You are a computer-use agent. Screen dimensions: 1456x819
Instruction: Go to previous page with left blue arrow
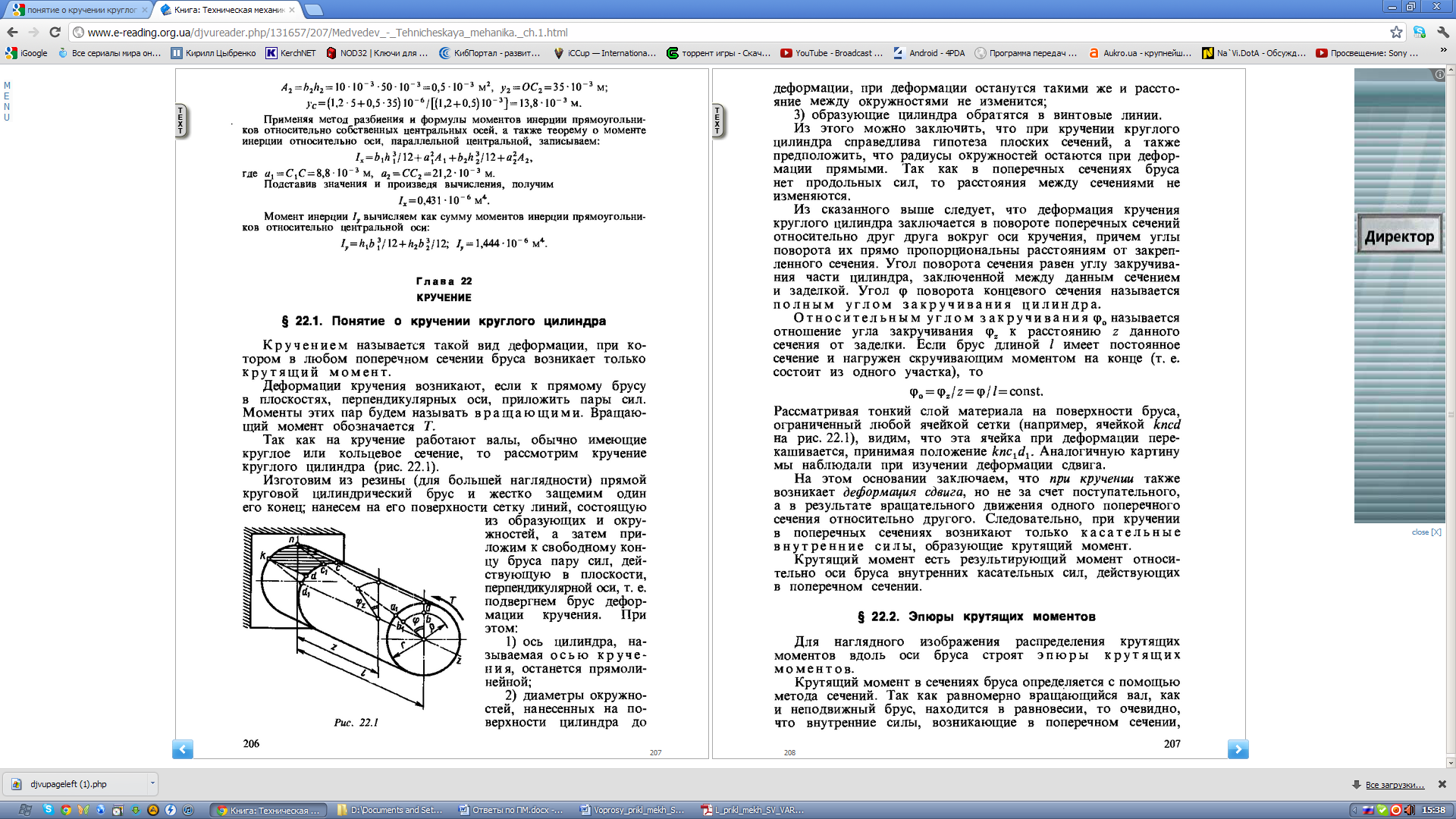183,749
